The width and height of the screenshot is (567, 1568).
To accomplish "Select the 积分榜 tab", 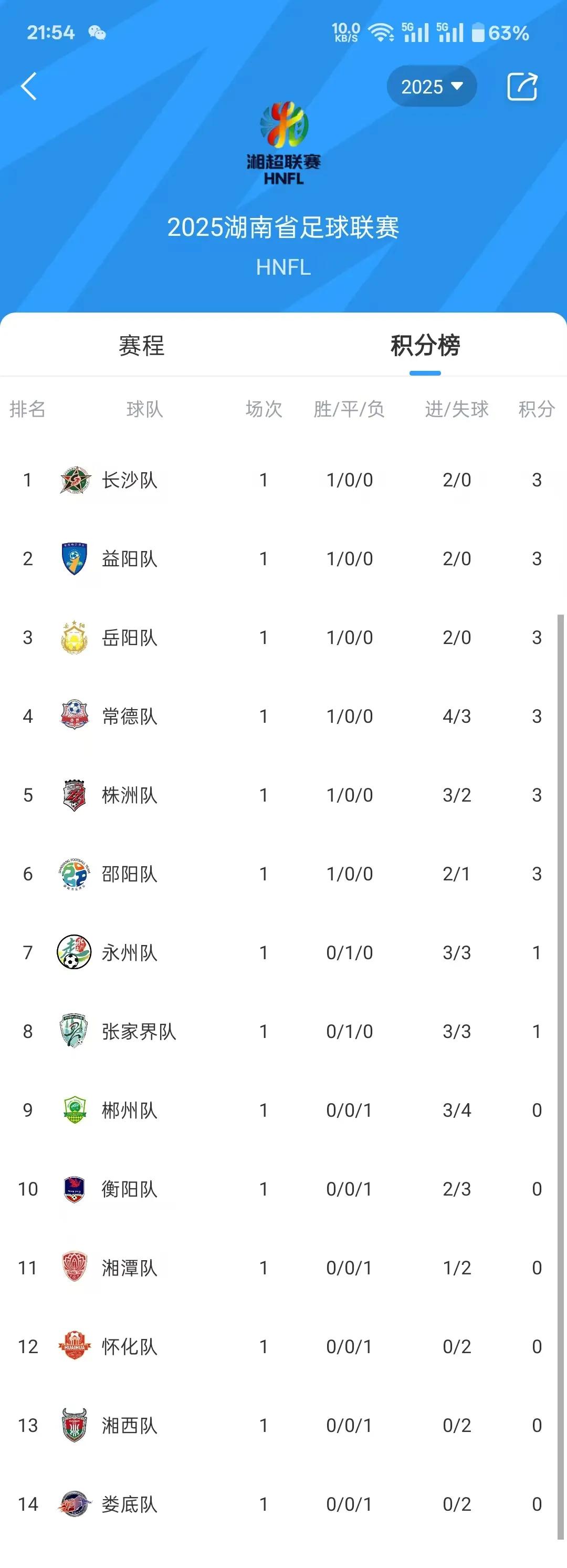I will pos(425,345).
